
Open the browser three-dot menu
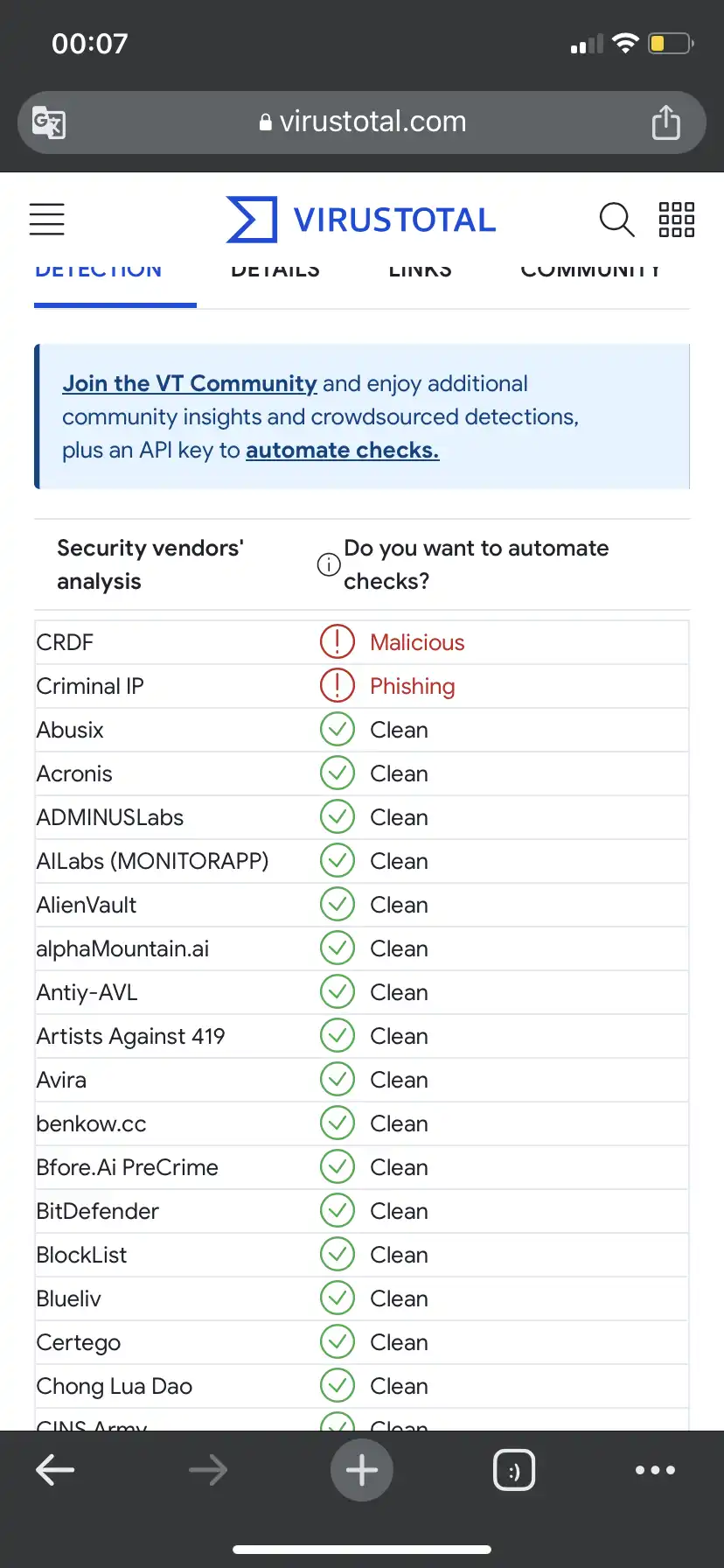[x=655, y=1470]
